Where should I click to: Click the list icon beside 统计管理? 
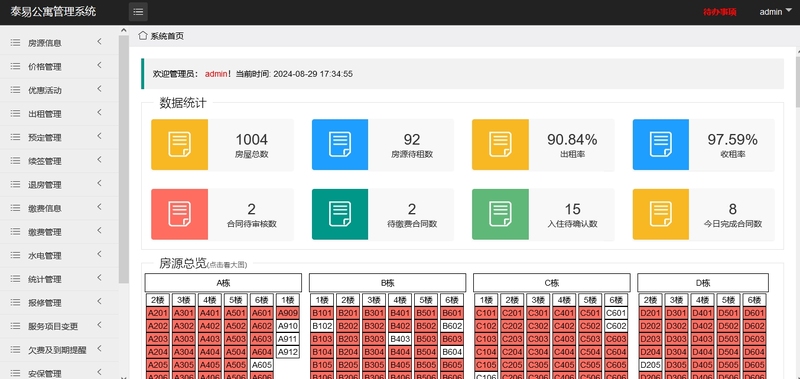click(15, 279)
